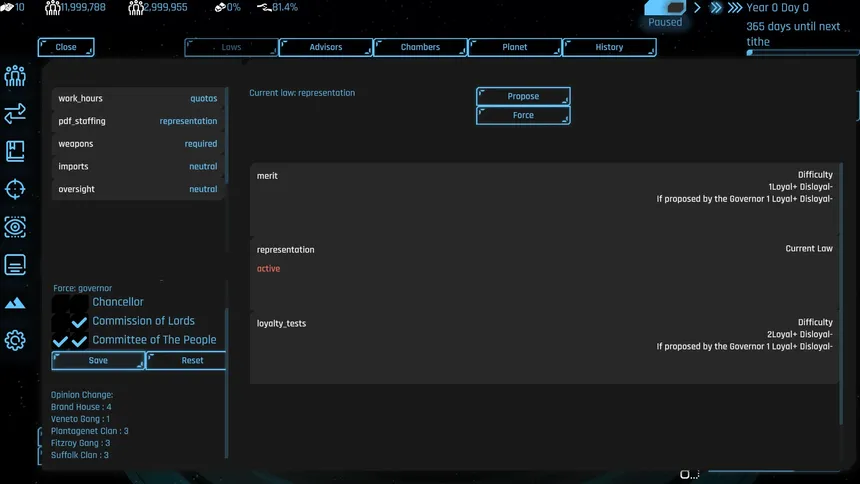Click 'Brand House : 4' opinion entry
This screenshot has width=860, height=484.
pyautogui.click(x=81, y=407)
